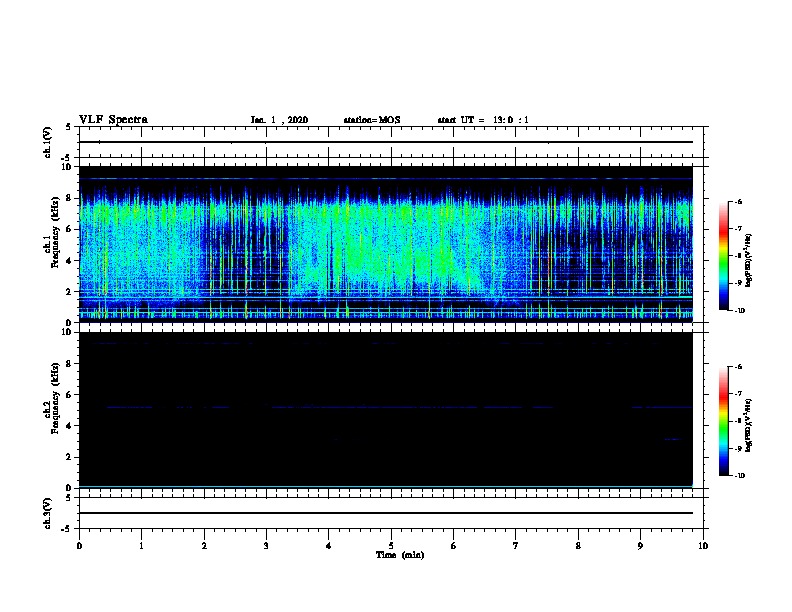Click ch.2 color bar tick "-9"

pos(738,448)
